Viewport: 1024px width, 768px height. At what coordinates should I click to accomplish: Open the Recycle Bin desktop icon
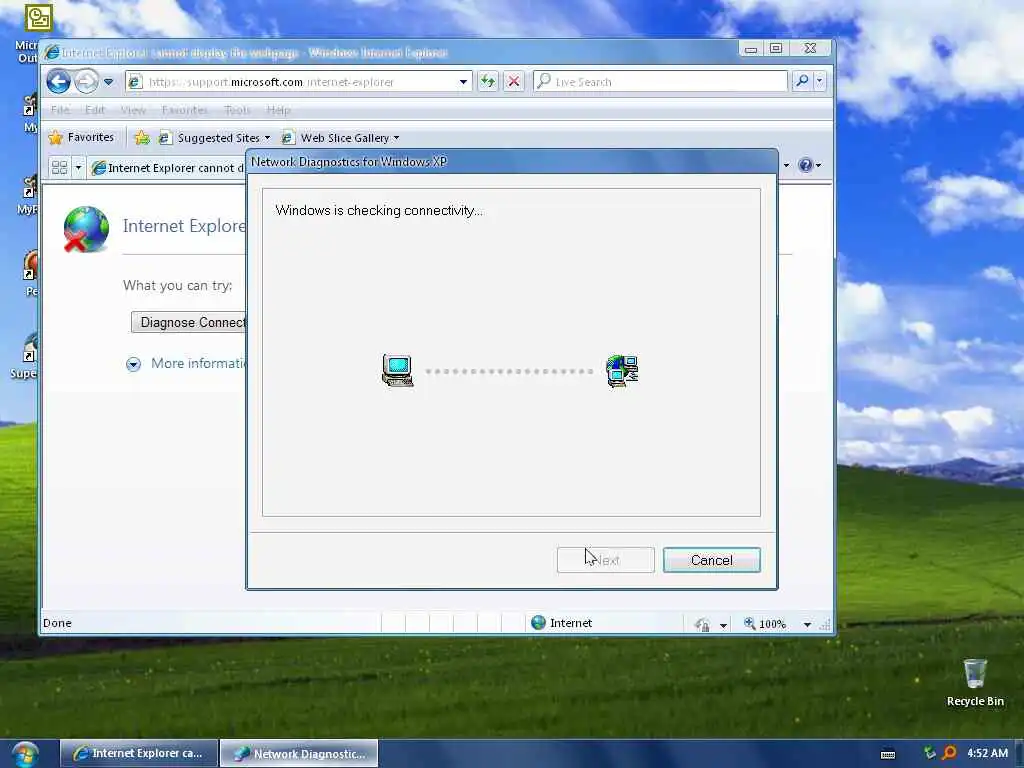coord(975,683)
